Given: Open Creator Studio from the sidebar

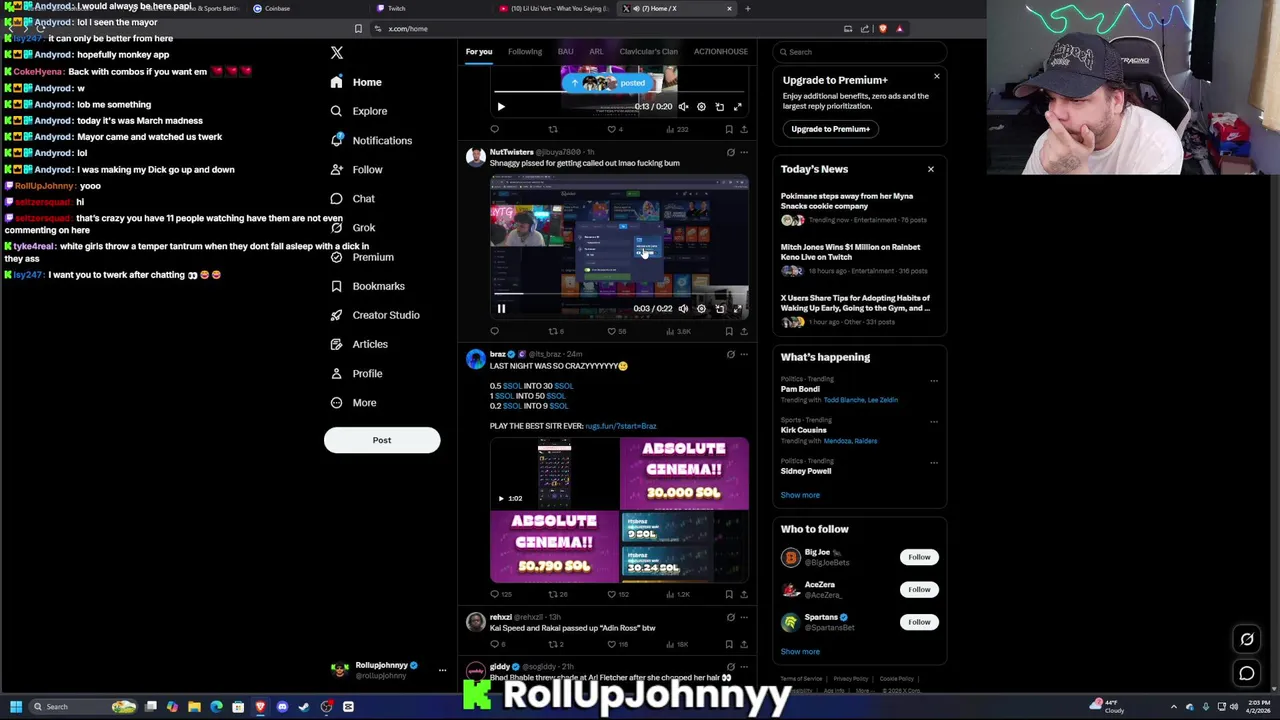Looking at the screenshot, I should pos(375,315).
